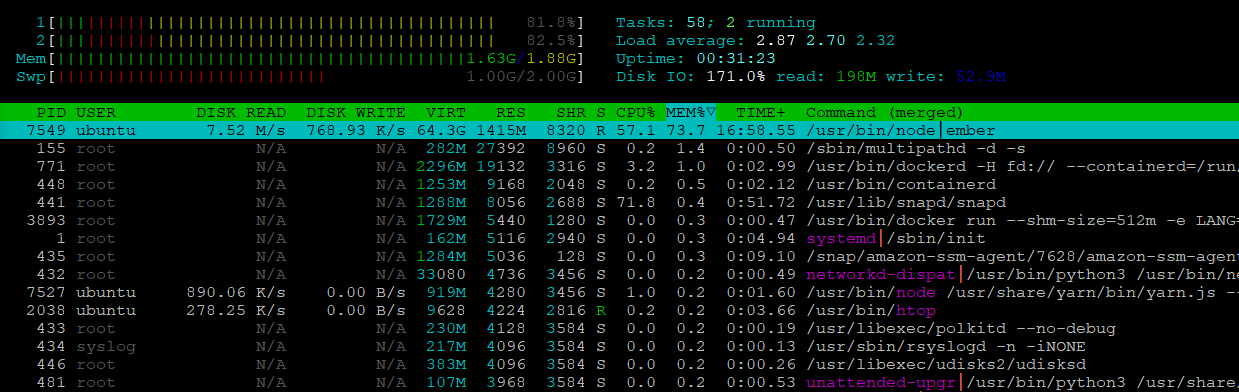Viewport: 1239px width, 392px height.
Task: Select the networkd-dispat process row
Action: click(x=619, y=274)
